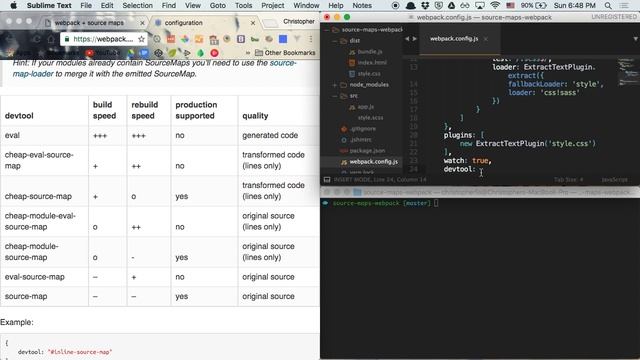Collapse the src folder in sidebar

[x=335, y=96]
